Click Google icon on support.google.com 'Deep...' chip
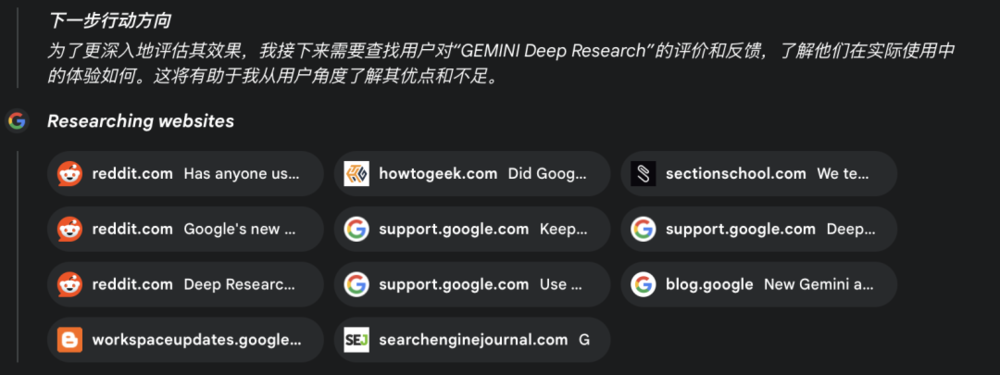 coord(643,229)
